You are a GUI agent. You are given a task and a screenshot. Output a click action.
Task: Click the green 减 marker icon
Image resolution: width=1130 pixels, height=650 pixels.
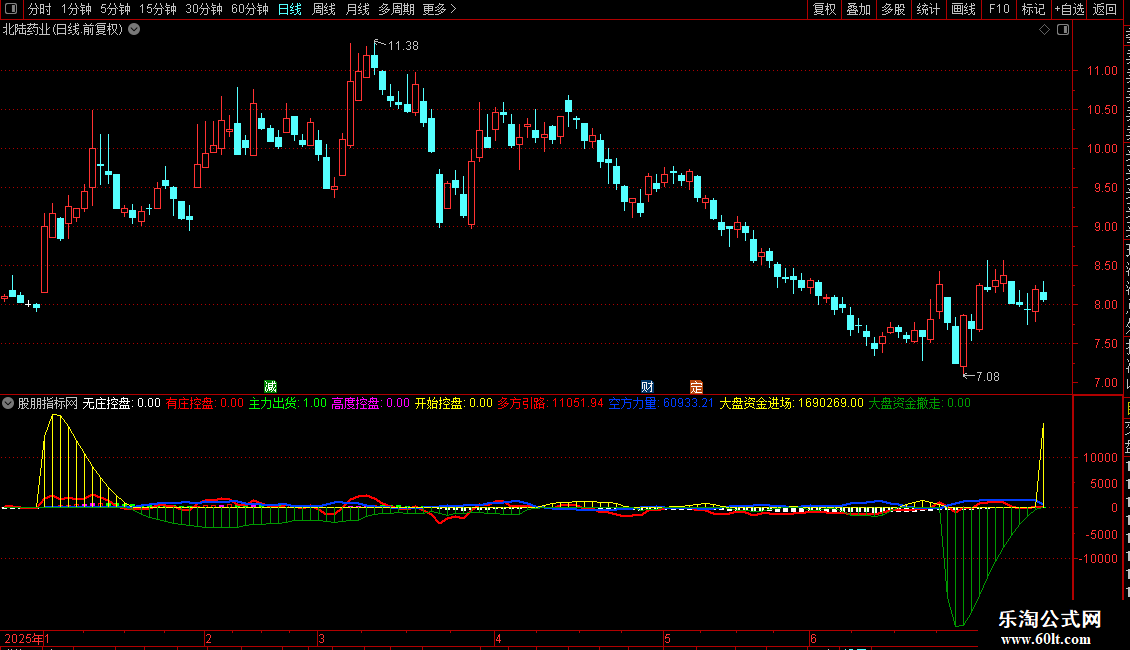pyautogui.click(x=270, y=387)
